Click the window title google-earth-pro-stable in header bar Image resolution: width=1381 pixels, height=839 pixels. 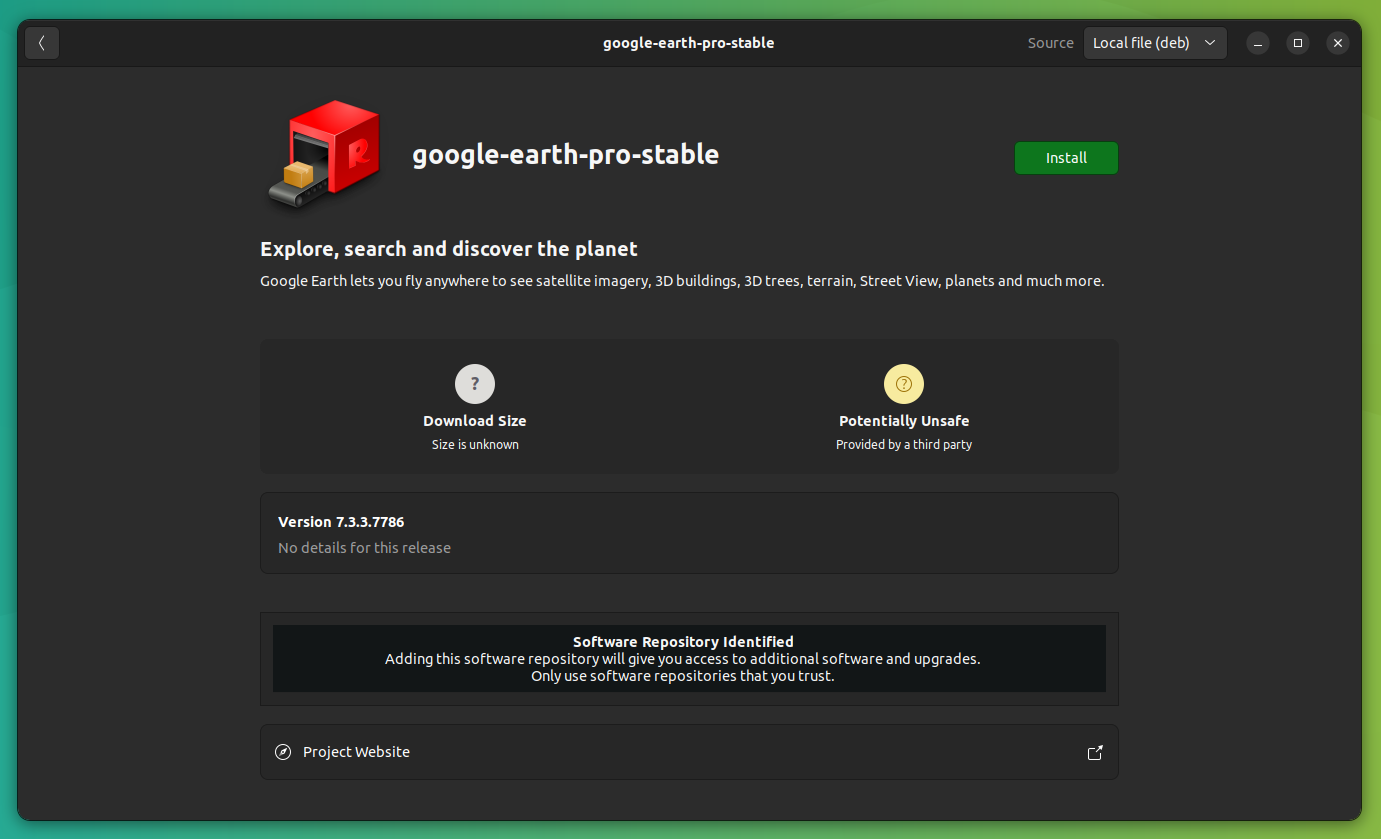688,43
